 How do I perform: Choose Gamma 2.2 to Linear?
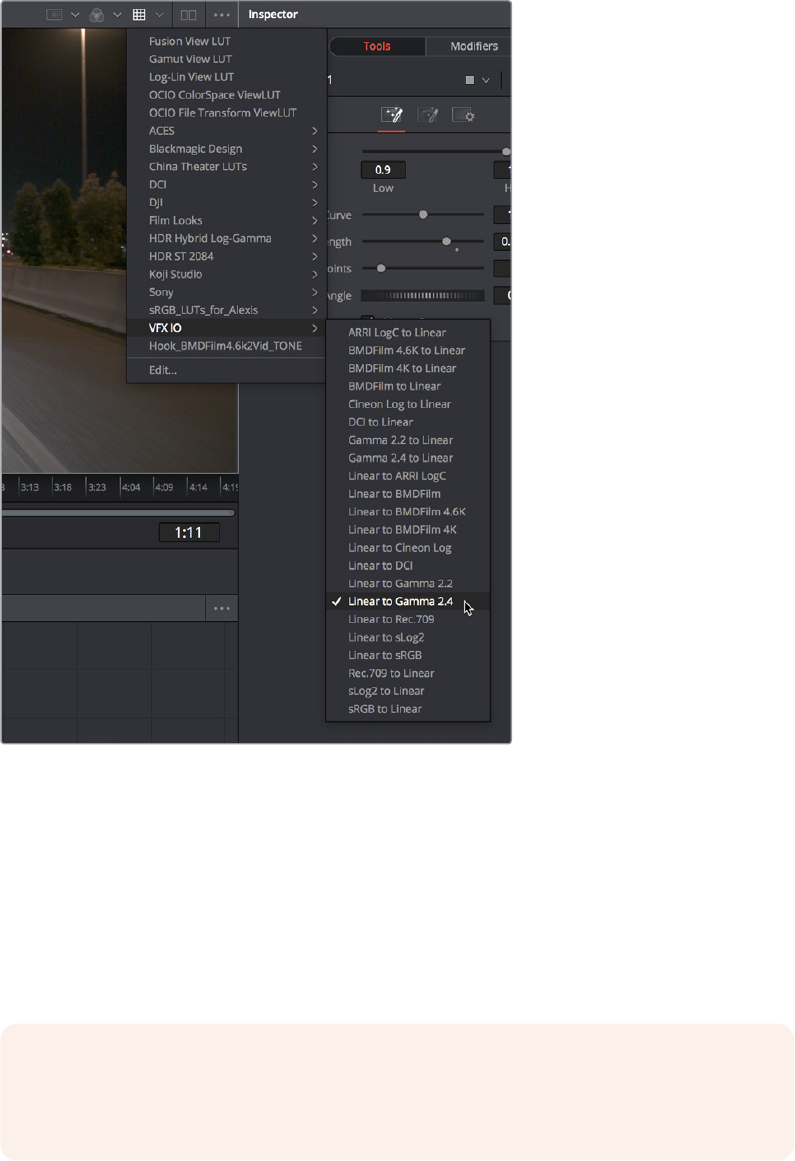pyautogui.click(x=408, y=440)
